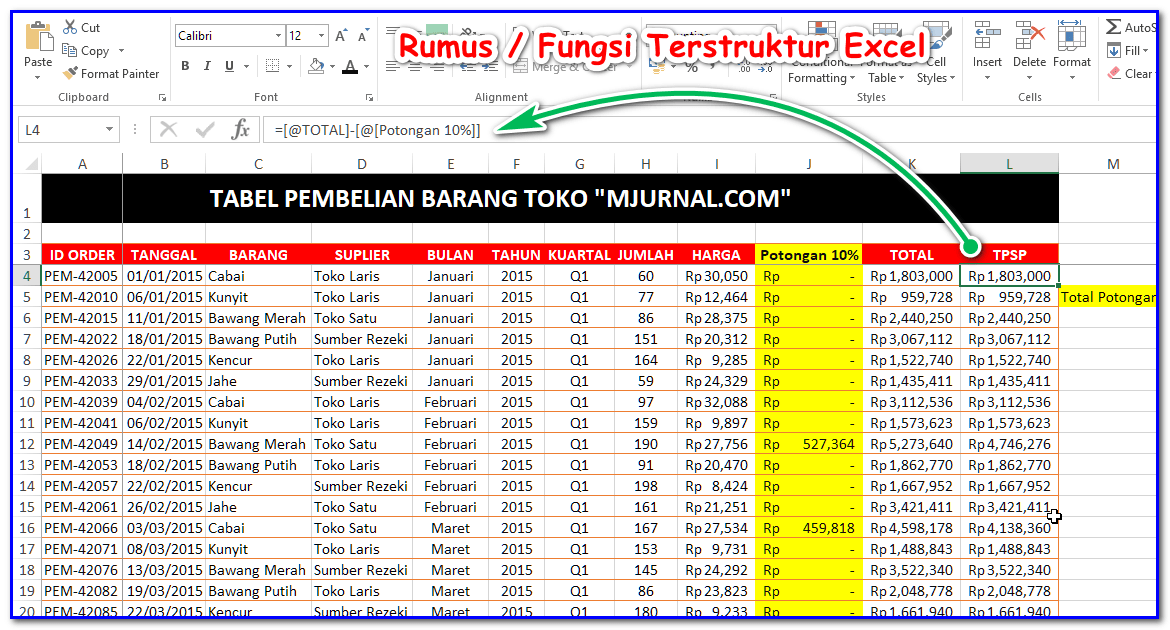Activate the Format Painter brush

[x=70, y=73]
